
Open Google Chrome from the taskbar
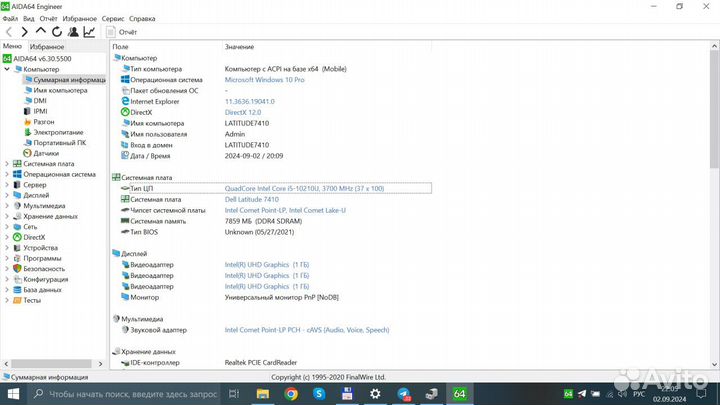point(291,394)
